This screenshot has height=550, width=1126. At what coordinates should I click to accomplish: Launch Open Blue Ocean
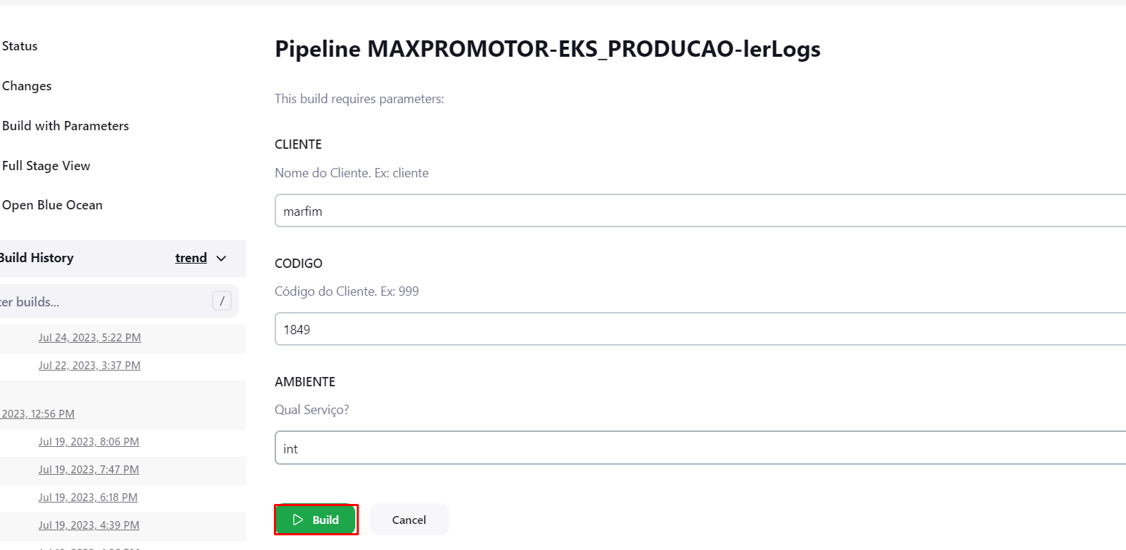pyautogui.click(x=52, y=205)
